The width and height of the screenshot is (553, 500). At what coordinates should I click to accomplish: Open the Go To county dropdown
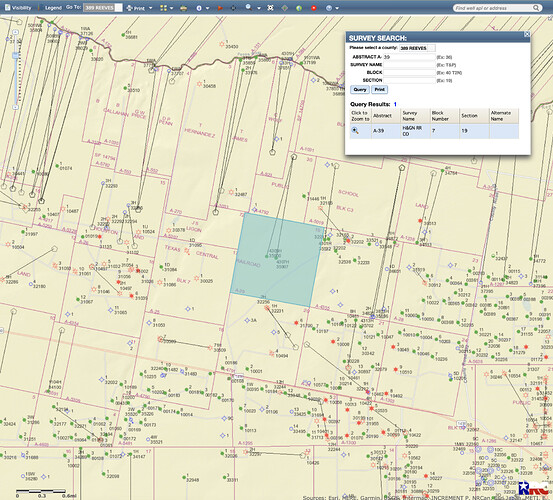pos(103,7)
